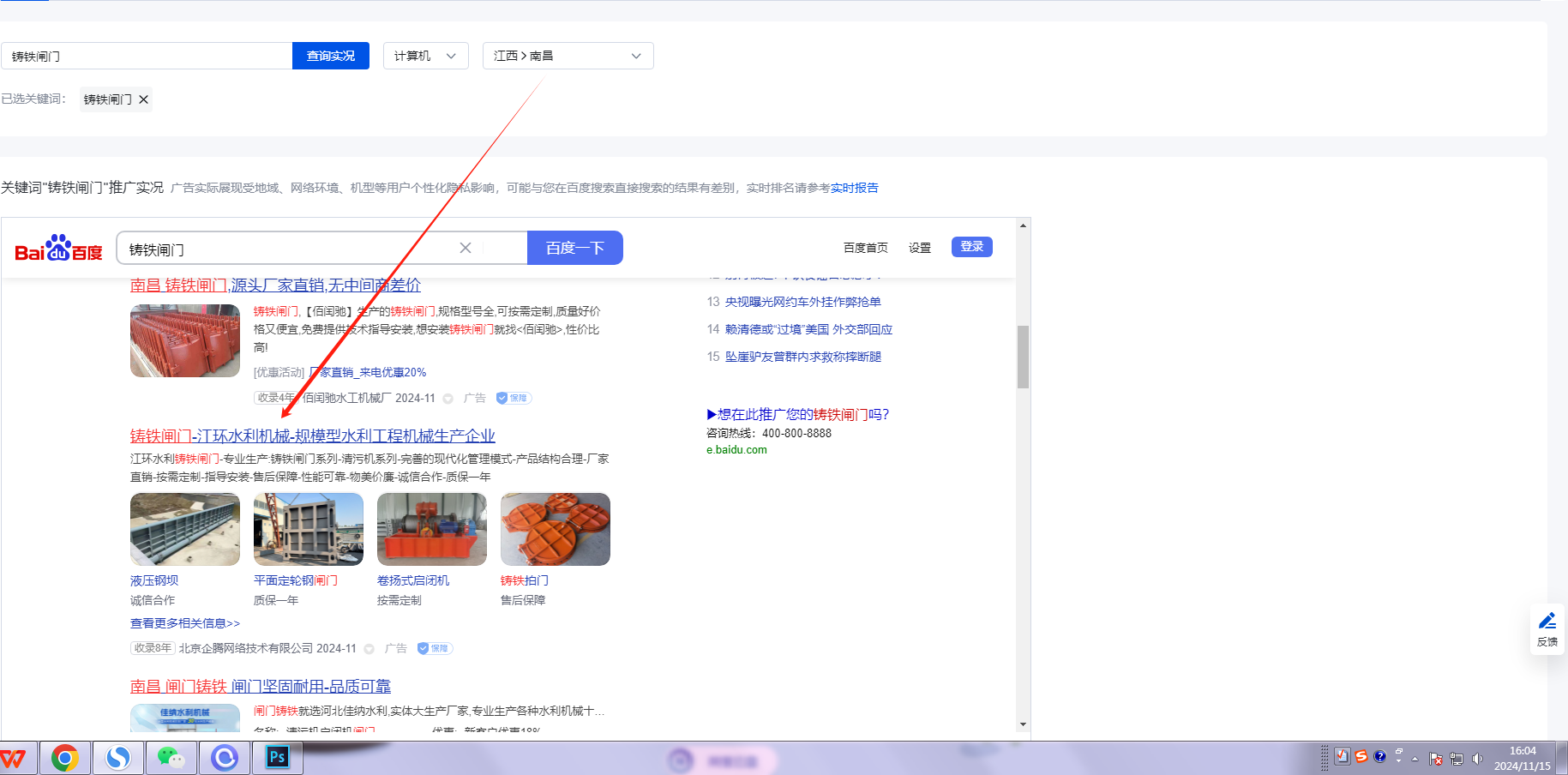Screen dimensions: 1568x775
Task: Focus the top keyword input with 铸铁闸门
Action: click(147, 56)
